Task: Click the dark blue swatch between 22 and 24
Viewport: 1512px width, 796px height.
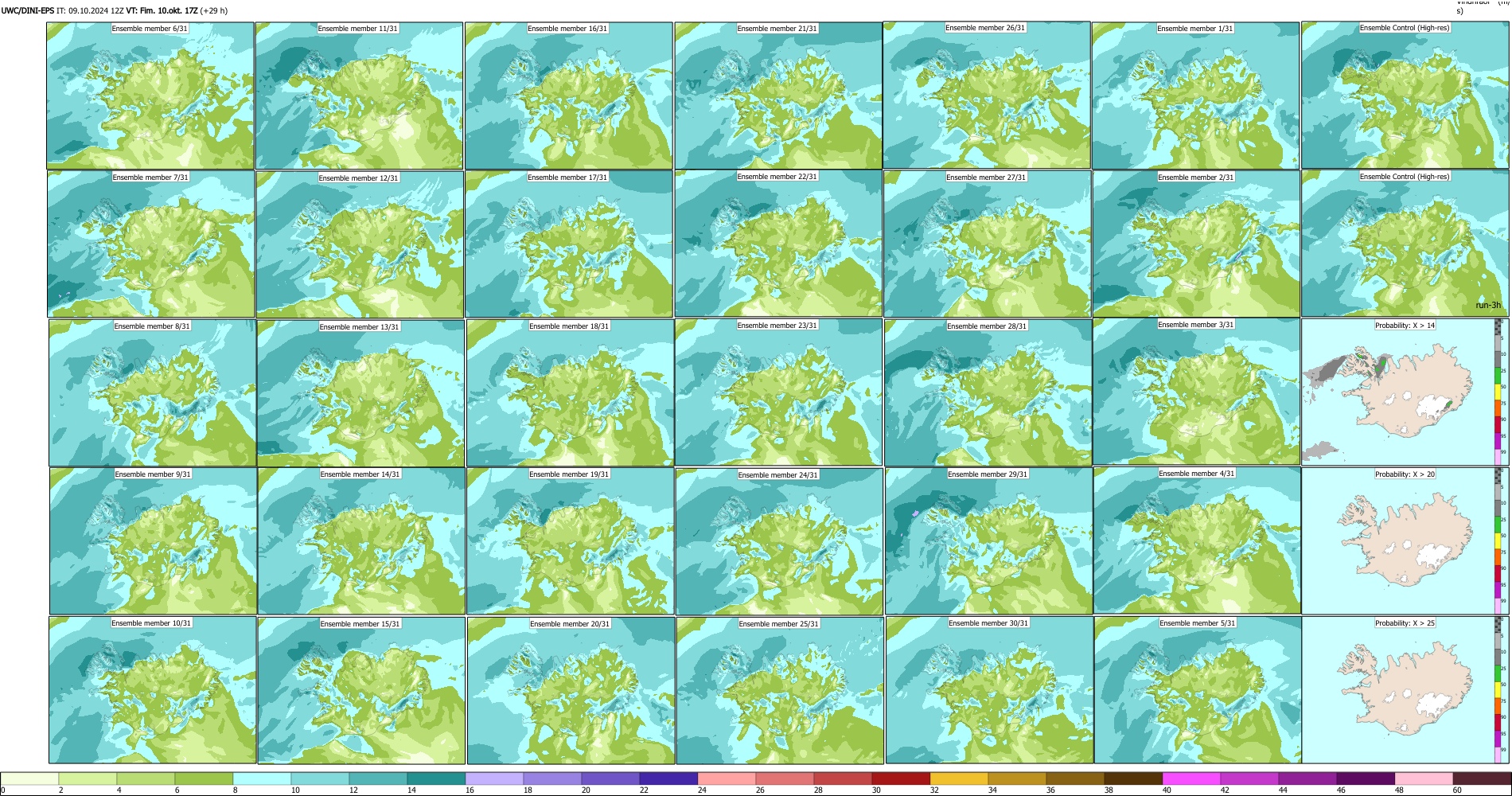Action: tap(668, 778)
